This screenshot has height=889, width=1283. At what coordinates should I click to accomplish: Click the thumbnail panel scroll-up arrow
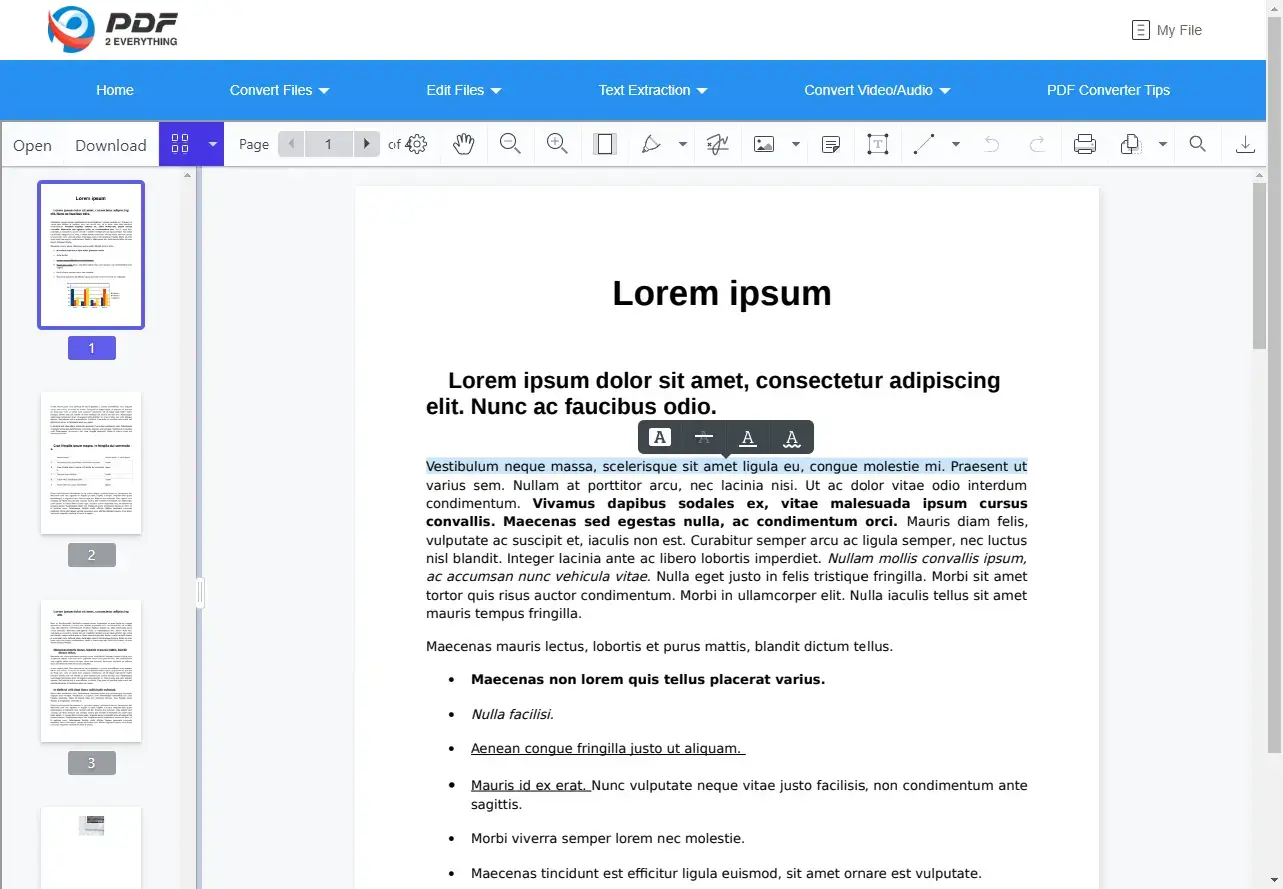(x=187, y=176)
